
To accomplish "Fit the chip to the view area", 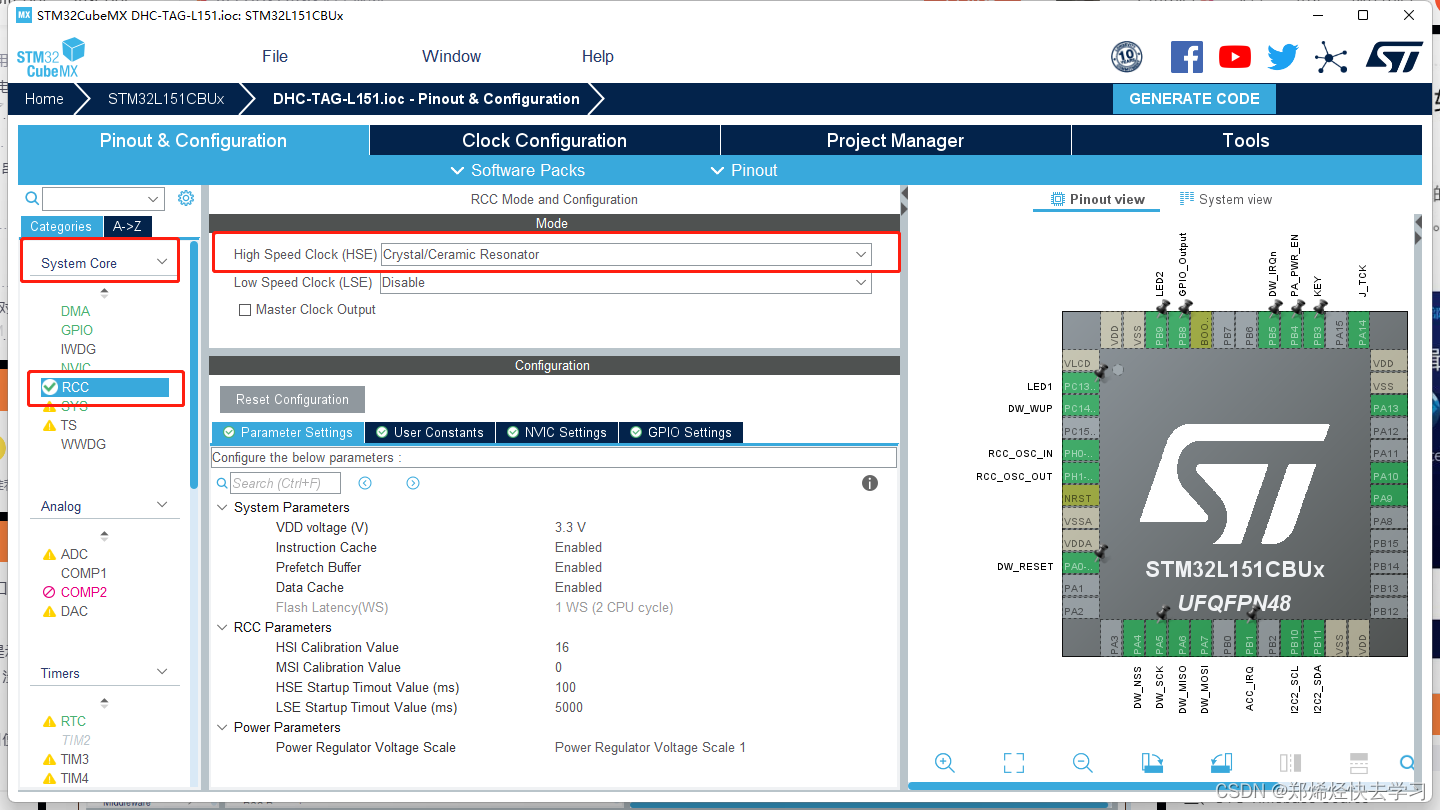I will (1013, 762).
